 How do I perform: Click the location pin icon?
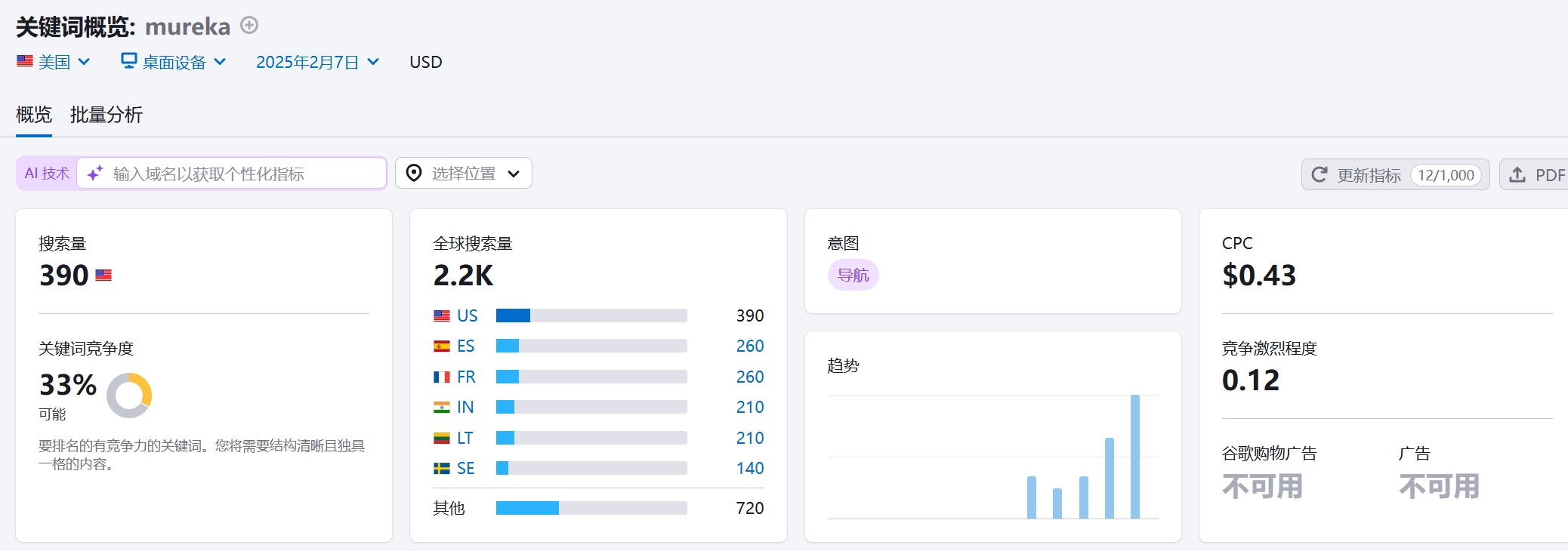tap(414, 174)
